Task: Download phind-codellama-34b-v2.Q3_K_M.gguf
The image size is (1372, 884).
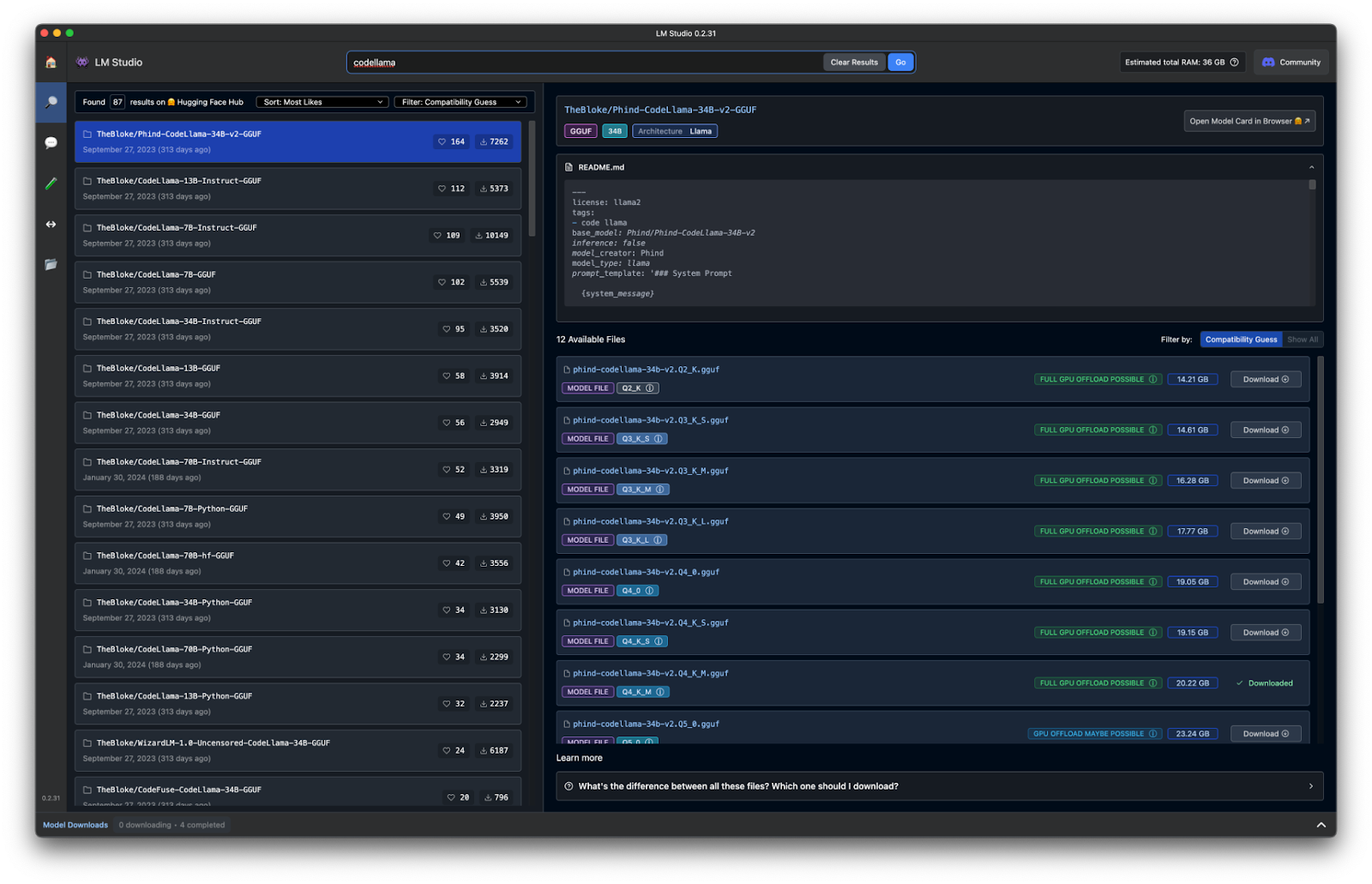Action: pos(1266,480)
